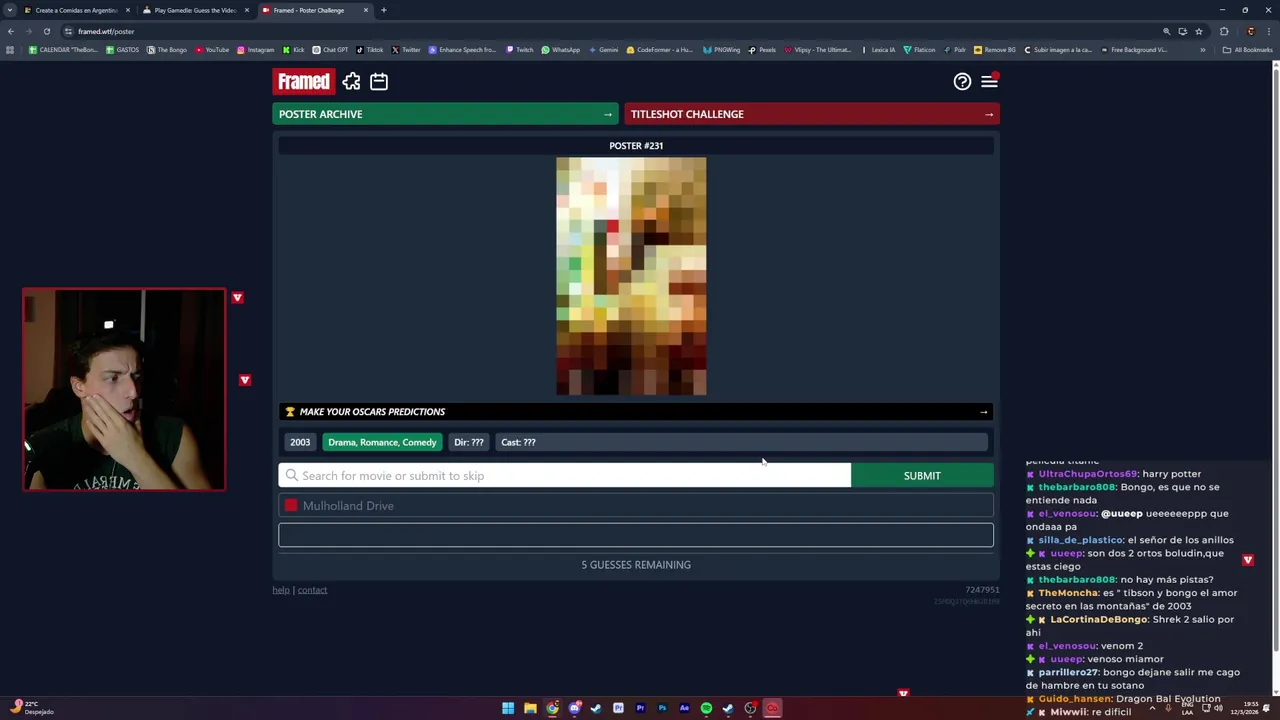
Task: Open the Flaticon bookmark
Action: point(919,50)
